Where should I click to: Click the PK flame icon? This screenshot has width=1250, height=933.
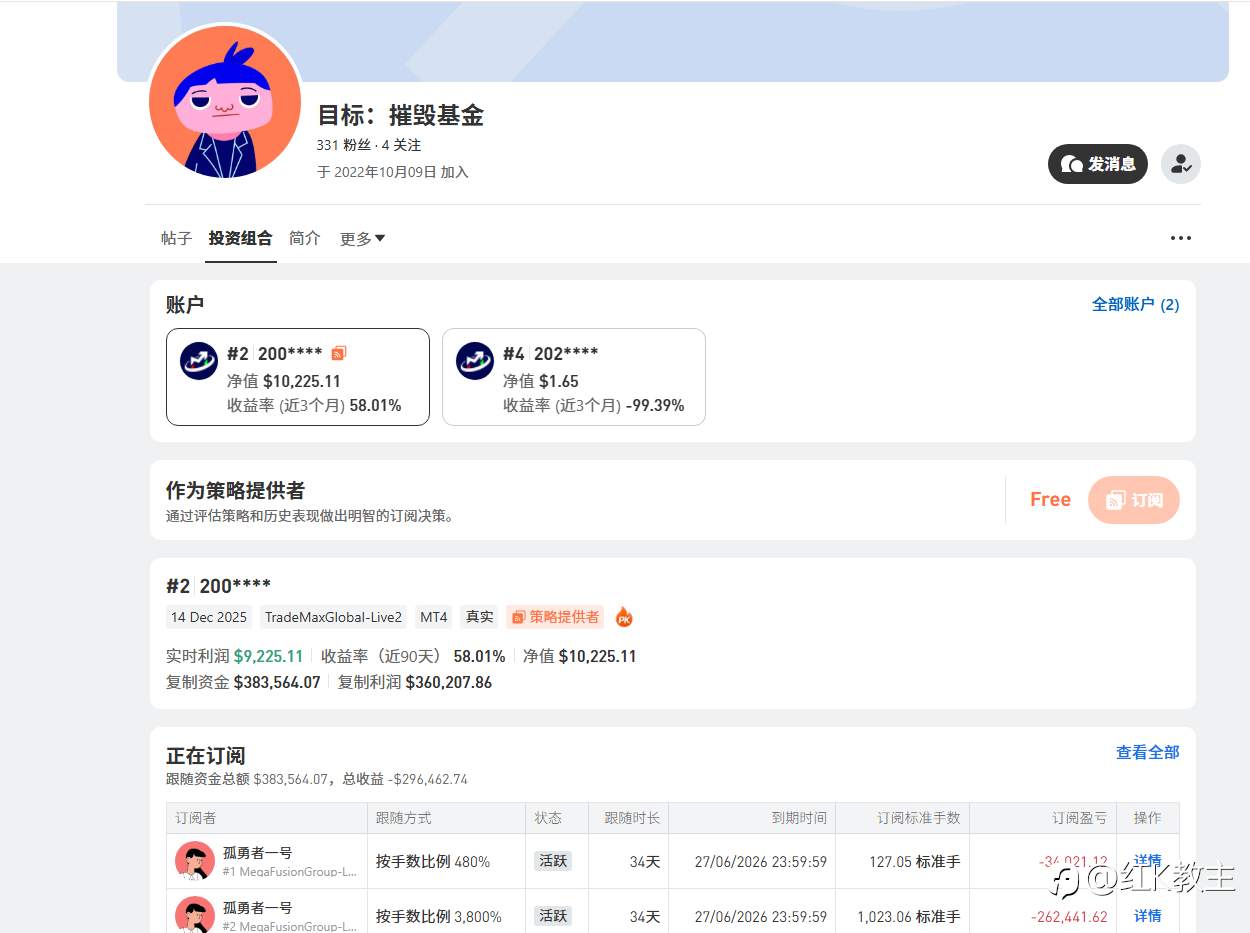tap(624, 617)
